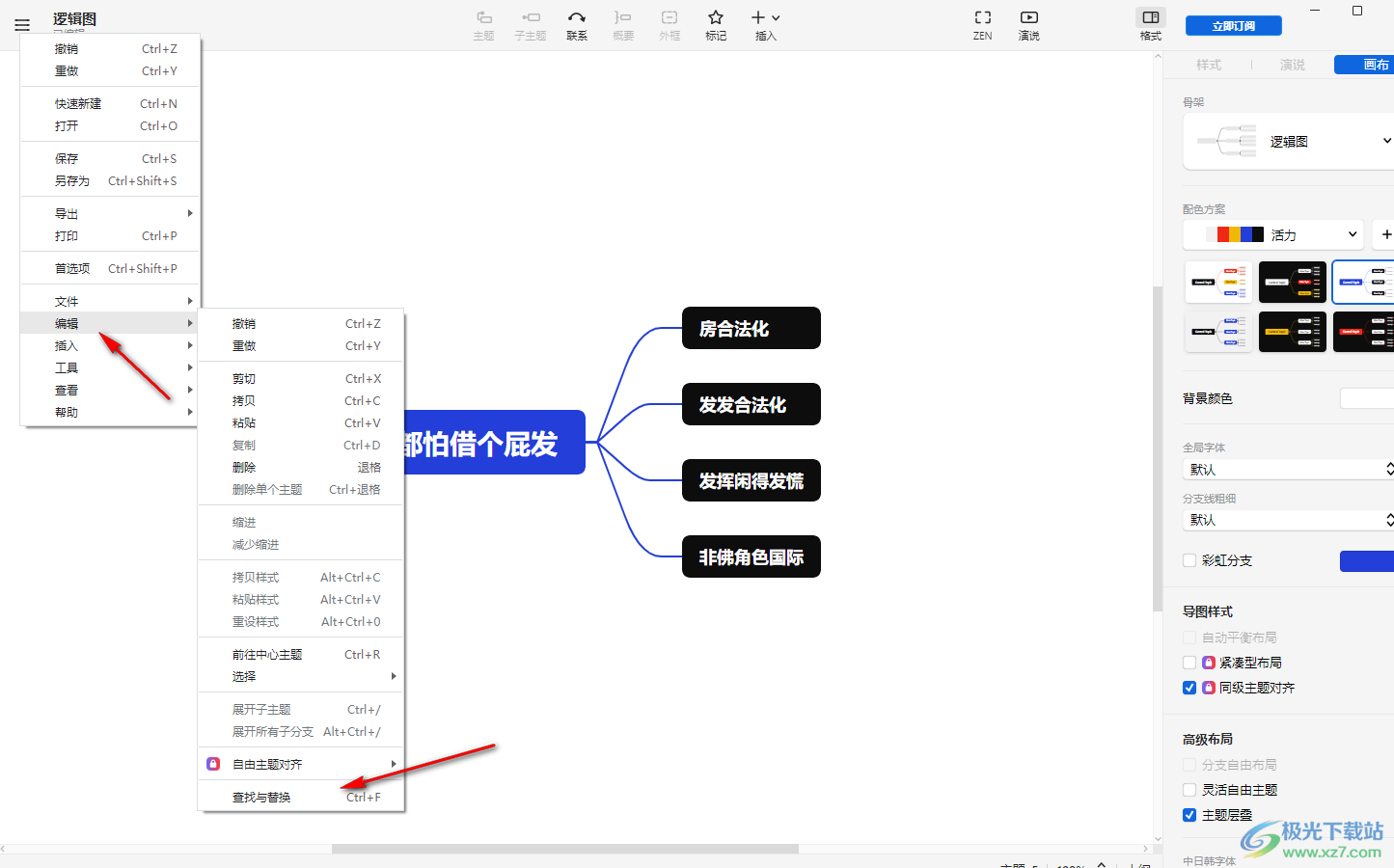Viewport: 1394px width, 868px height.
Task: Open the 查看 menu entry
Action: (x=109, y=390)
